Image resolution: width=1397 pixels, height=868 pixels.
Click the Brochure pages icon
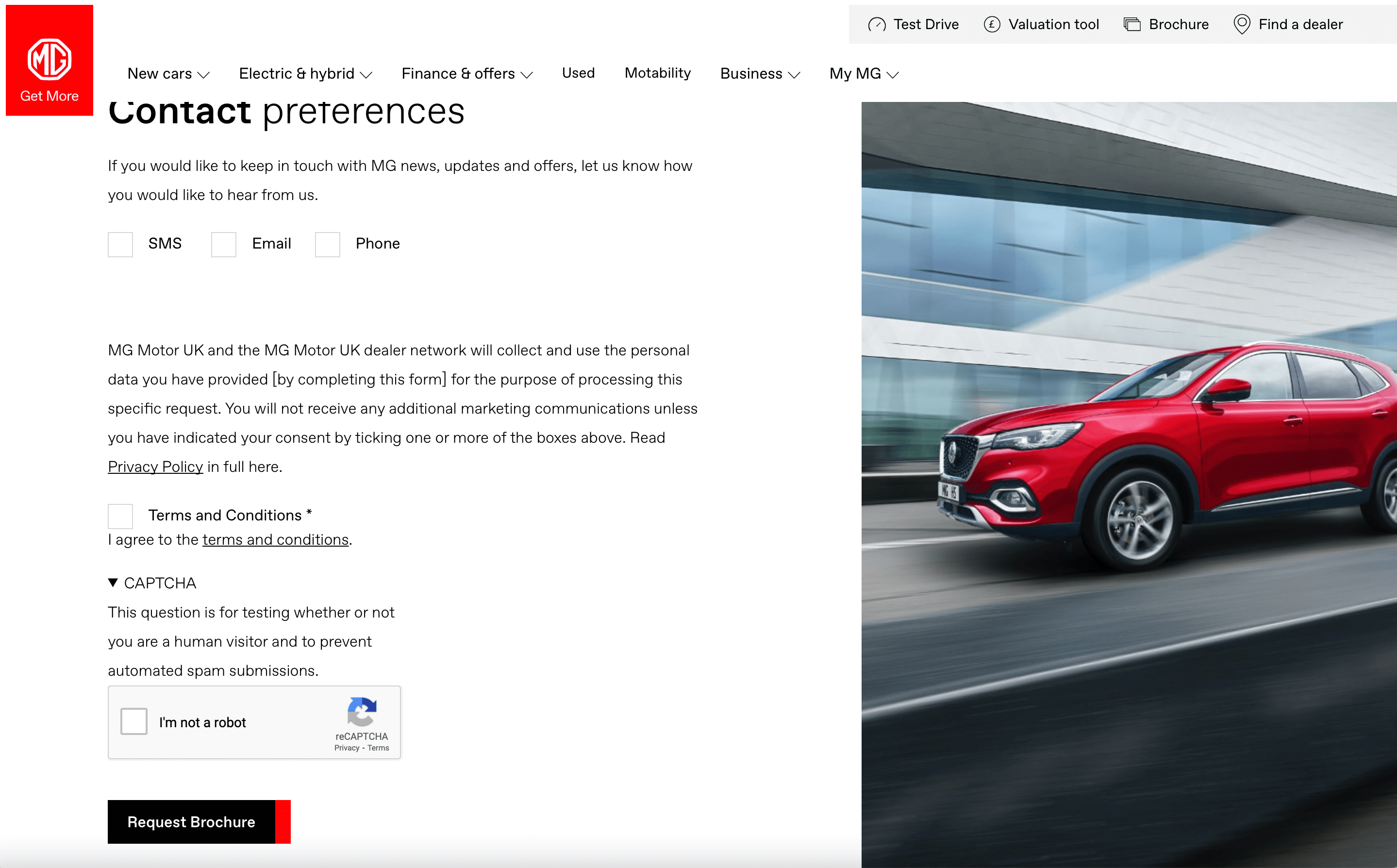point(1132,25)
